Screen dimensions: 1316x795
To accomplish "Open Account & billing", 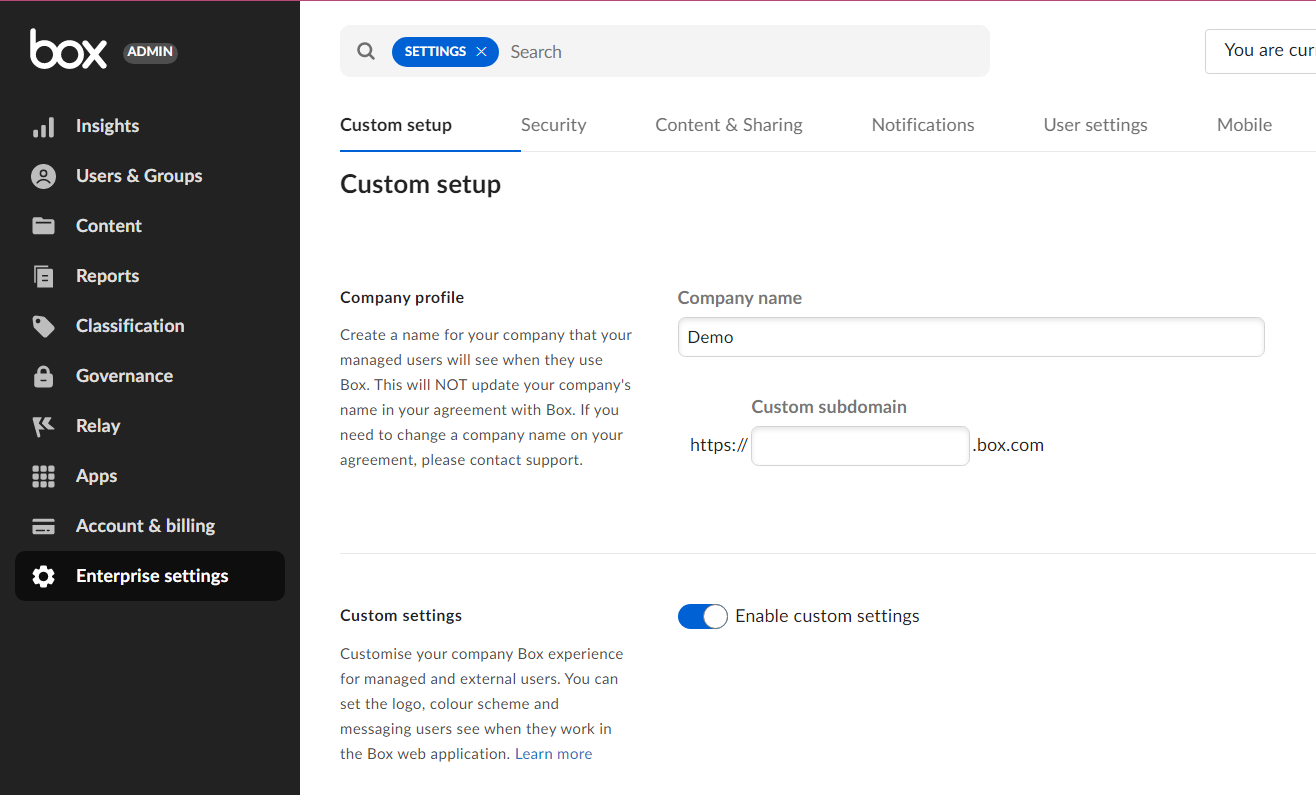I will 150,526.
